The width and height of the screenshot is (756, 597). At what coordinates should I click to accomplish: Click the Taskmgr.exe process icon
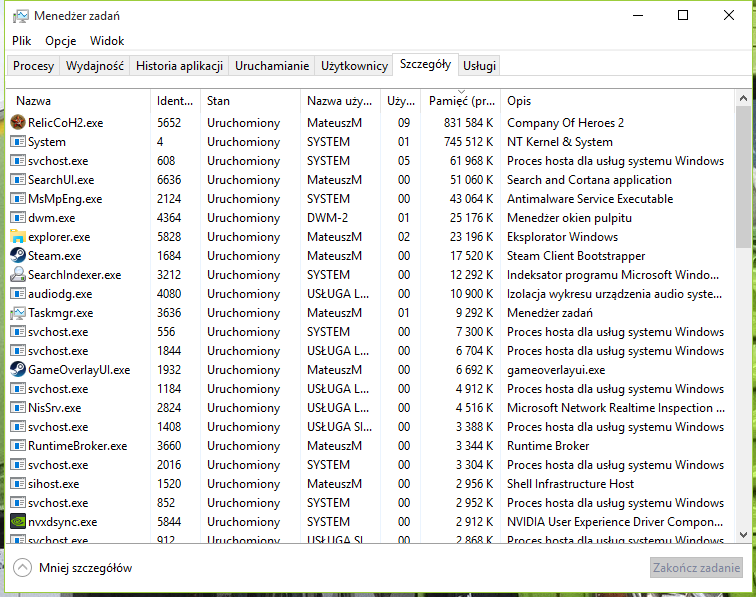(x=18, y=312)
